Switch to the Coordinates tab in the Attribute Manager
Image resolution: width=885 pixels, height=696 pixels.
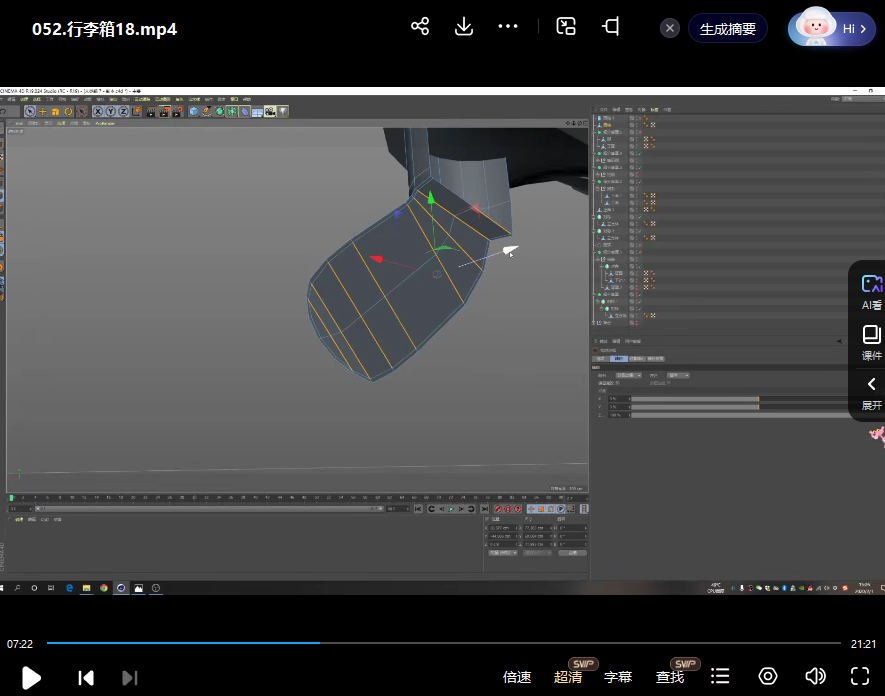coord(620,358)
